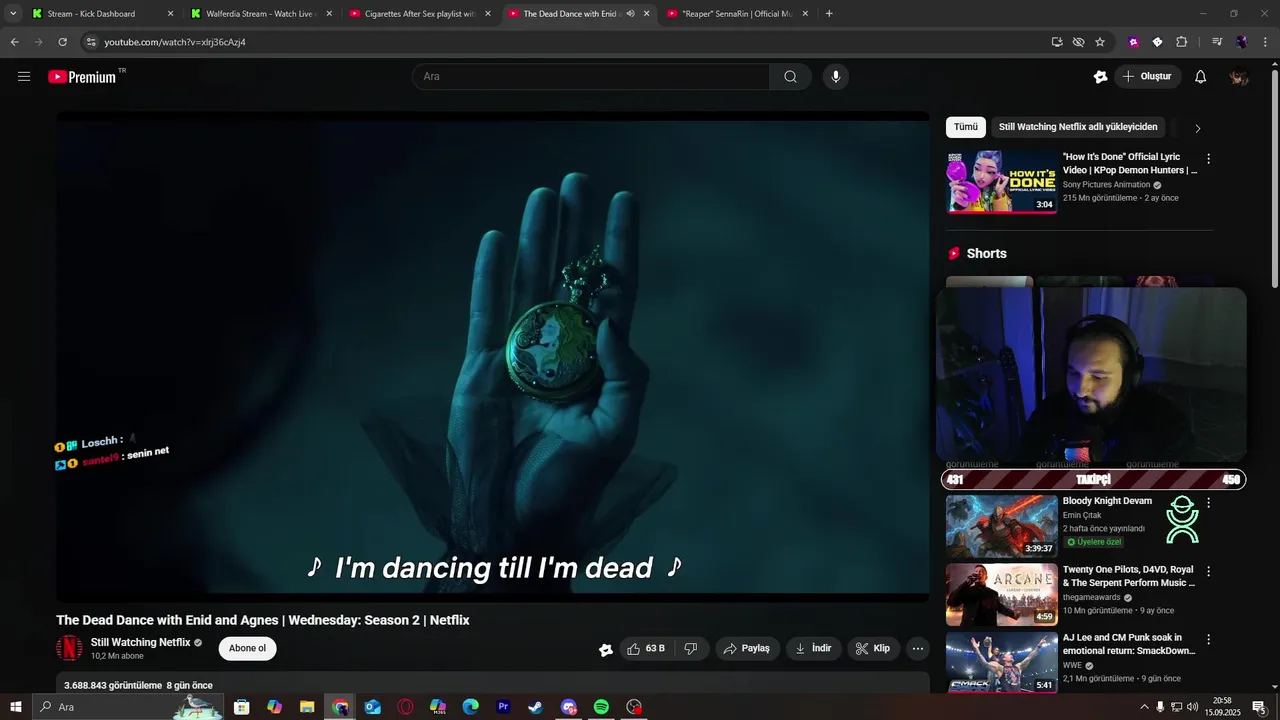Image resolution: width=1280 pixels, height=720 pixels.
Task: Open options for AJ Lee CM Punk video
Action: 1208,639
